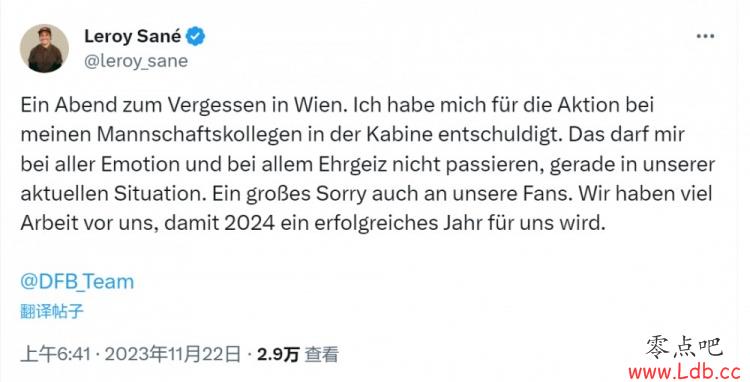Open the @leroy_sane handle

pyautogui.click(x=136, y=62)
